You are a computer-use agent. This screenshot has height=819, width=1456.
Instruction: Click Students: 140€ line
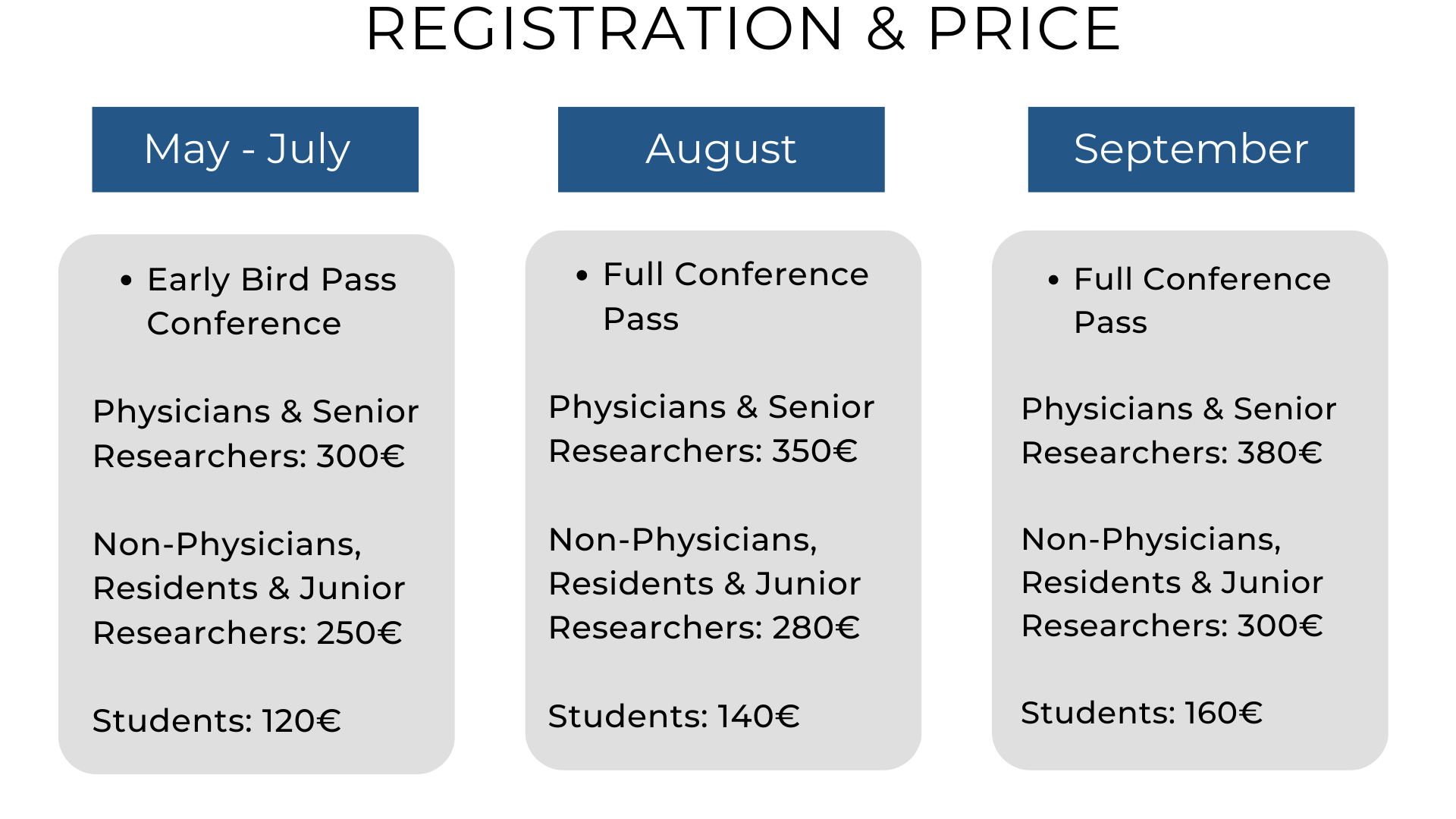673,716
